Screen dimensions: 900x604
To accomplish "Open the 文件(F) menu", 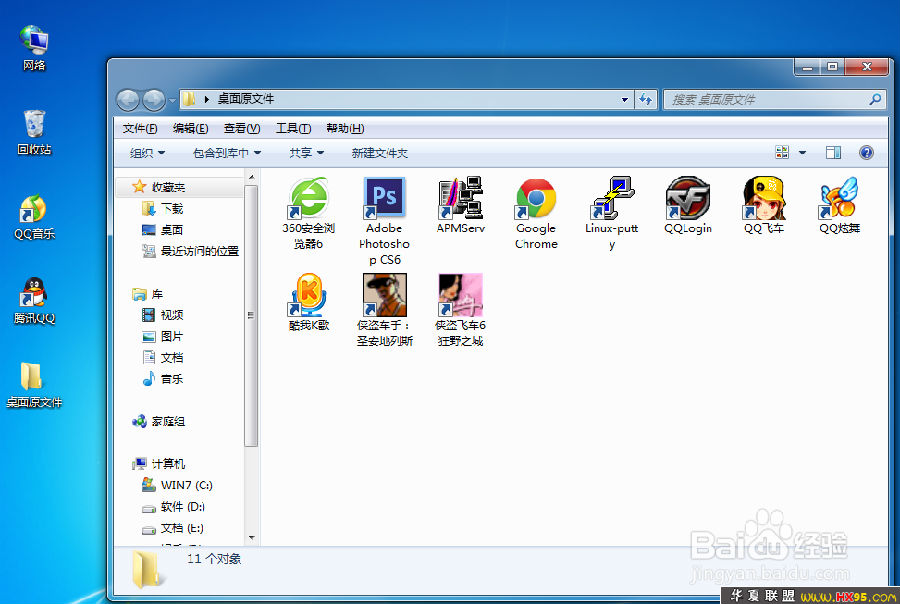I will click(x=140, y=128).
